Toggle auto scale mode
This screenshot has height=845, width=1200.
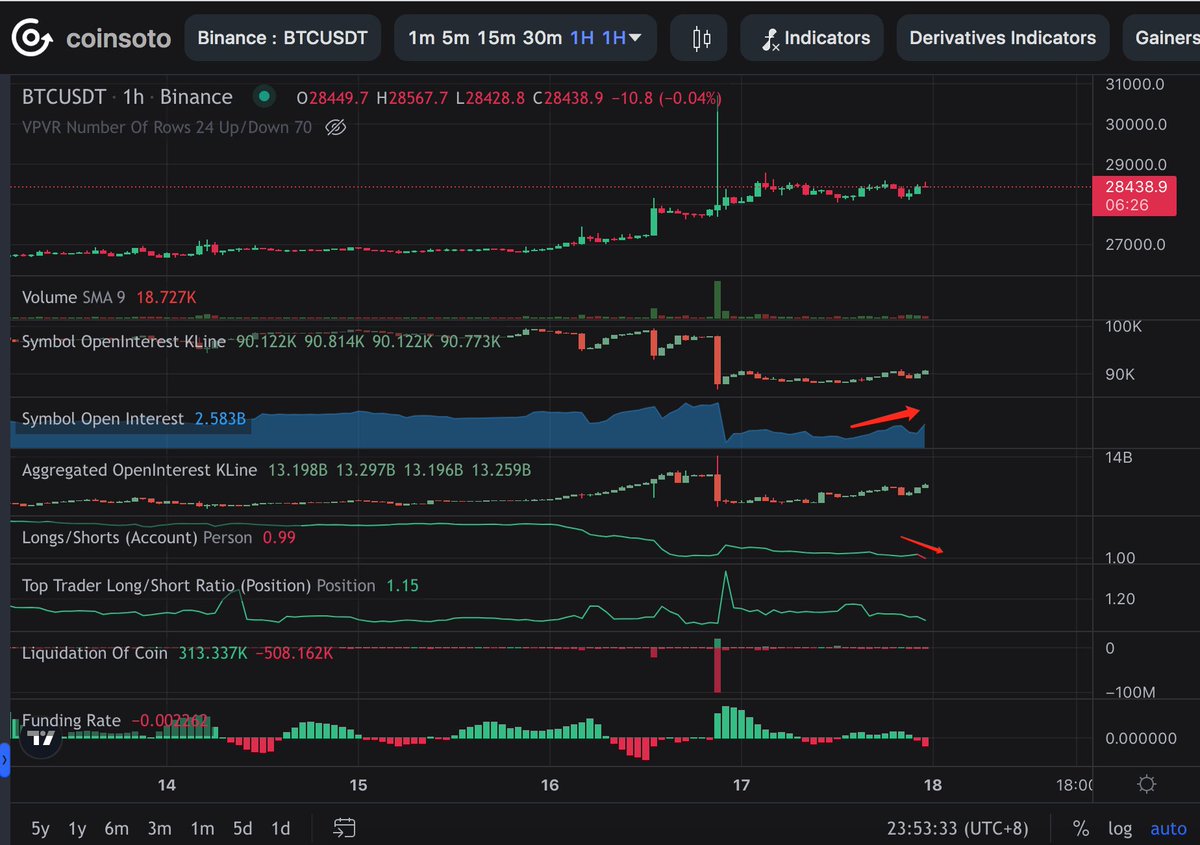coord(1168,828)
